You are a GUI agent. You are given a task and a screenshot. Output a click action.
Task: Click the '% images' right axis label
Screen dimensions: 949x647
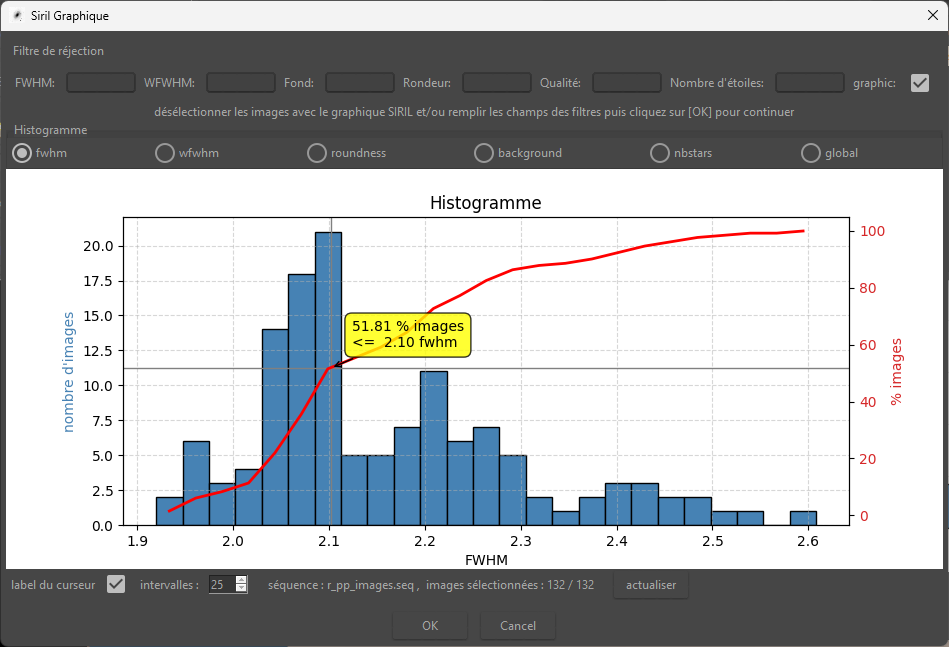point(896,372)
